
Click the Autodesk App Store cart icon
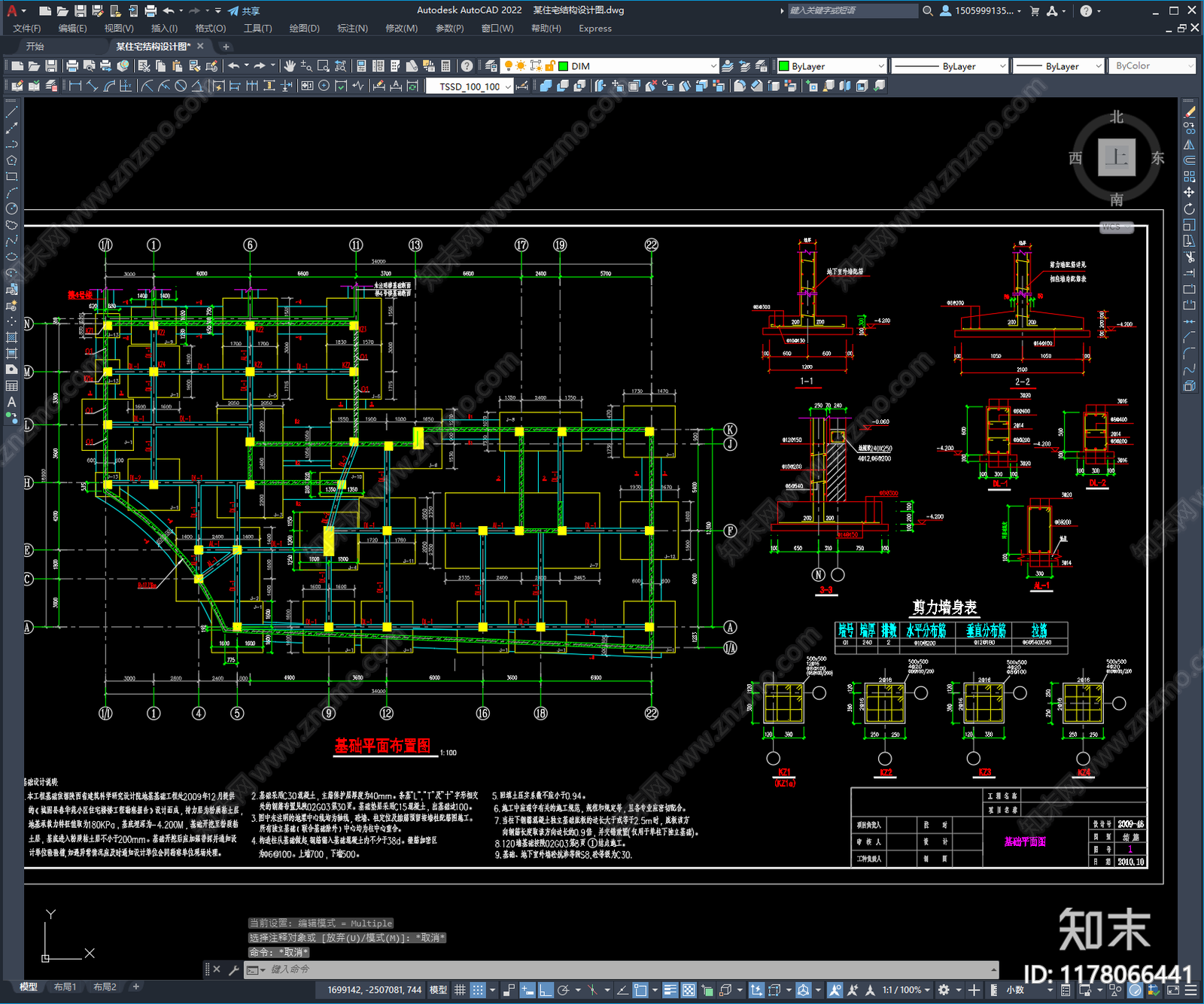[1035, 11]
